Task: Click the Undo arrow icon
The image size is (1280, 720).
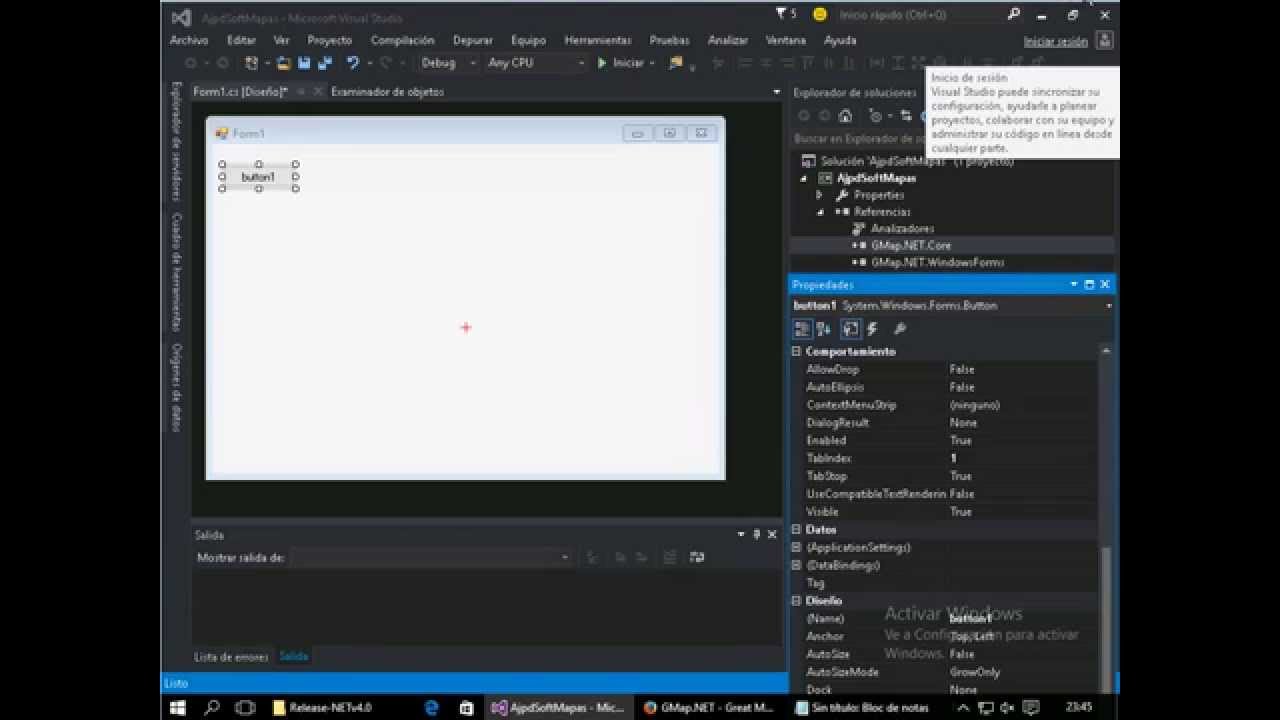Action: pos(353,63)
